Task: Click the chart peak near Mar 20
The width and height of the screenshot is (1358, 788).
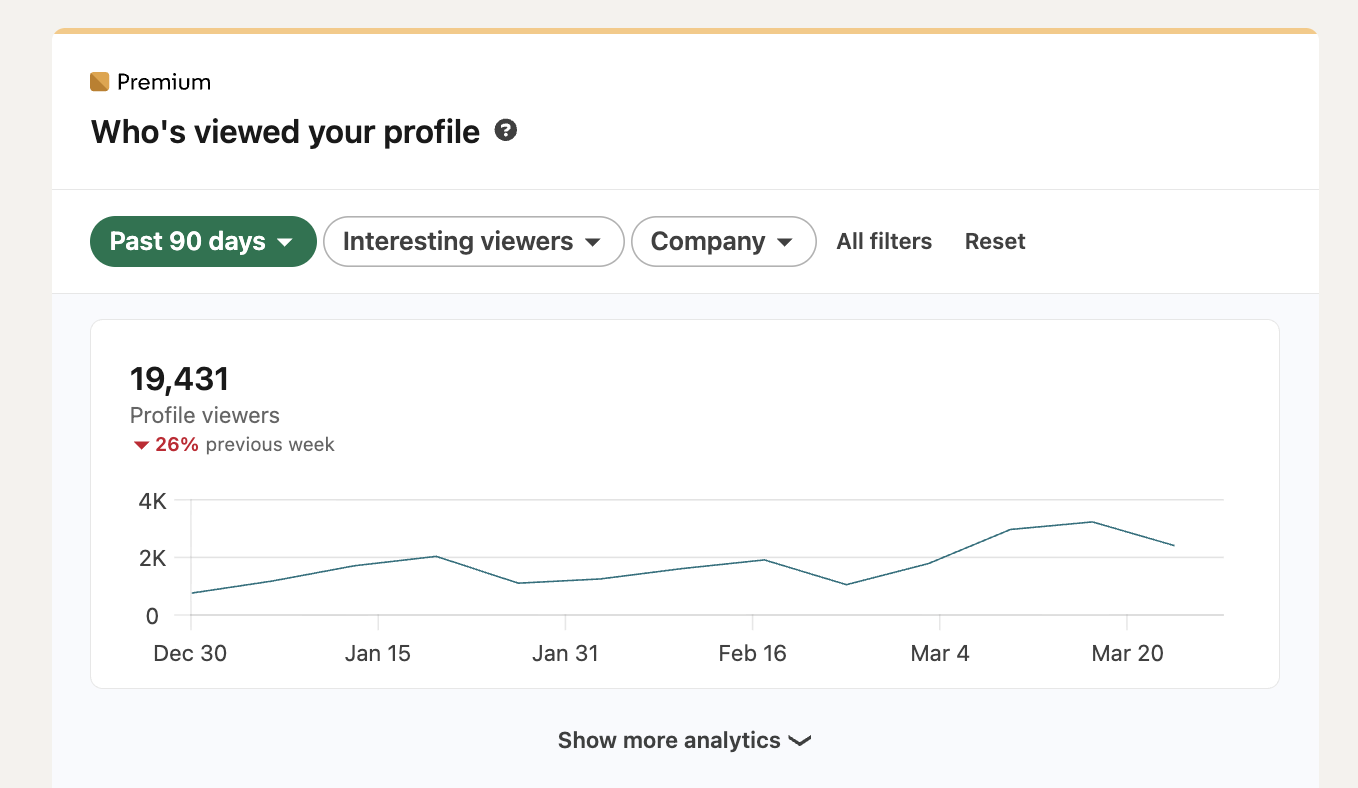Action: [1090, 522]
